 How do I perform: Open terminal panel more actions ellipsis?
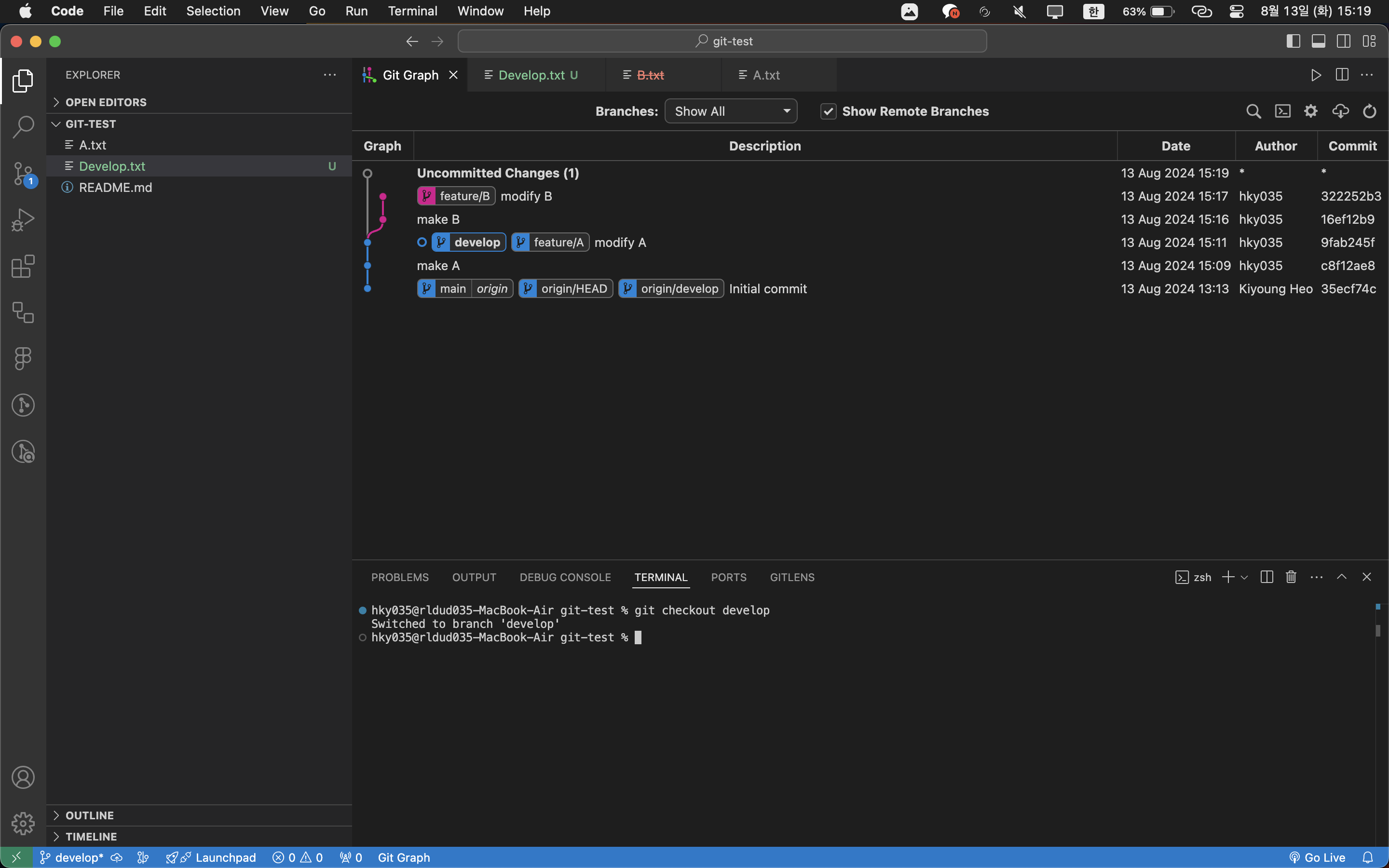1317,577
